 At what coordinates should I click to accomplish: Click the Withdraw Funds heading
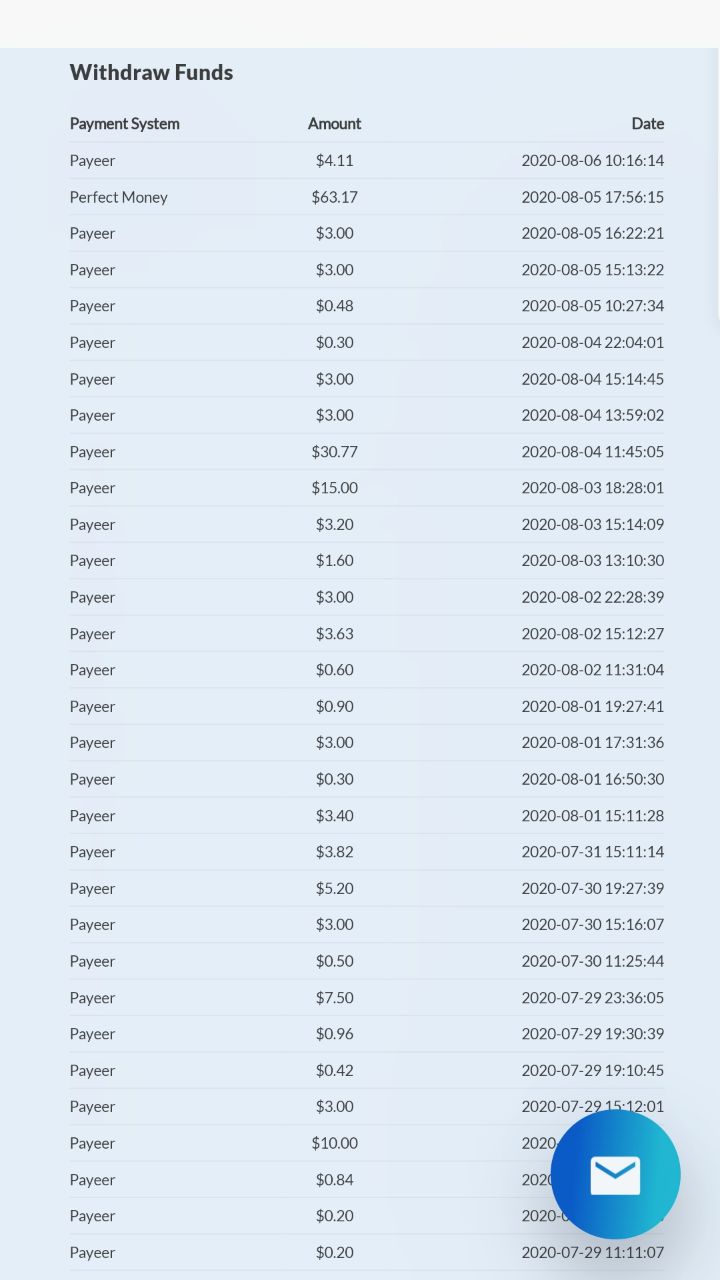tap(151, 72)
